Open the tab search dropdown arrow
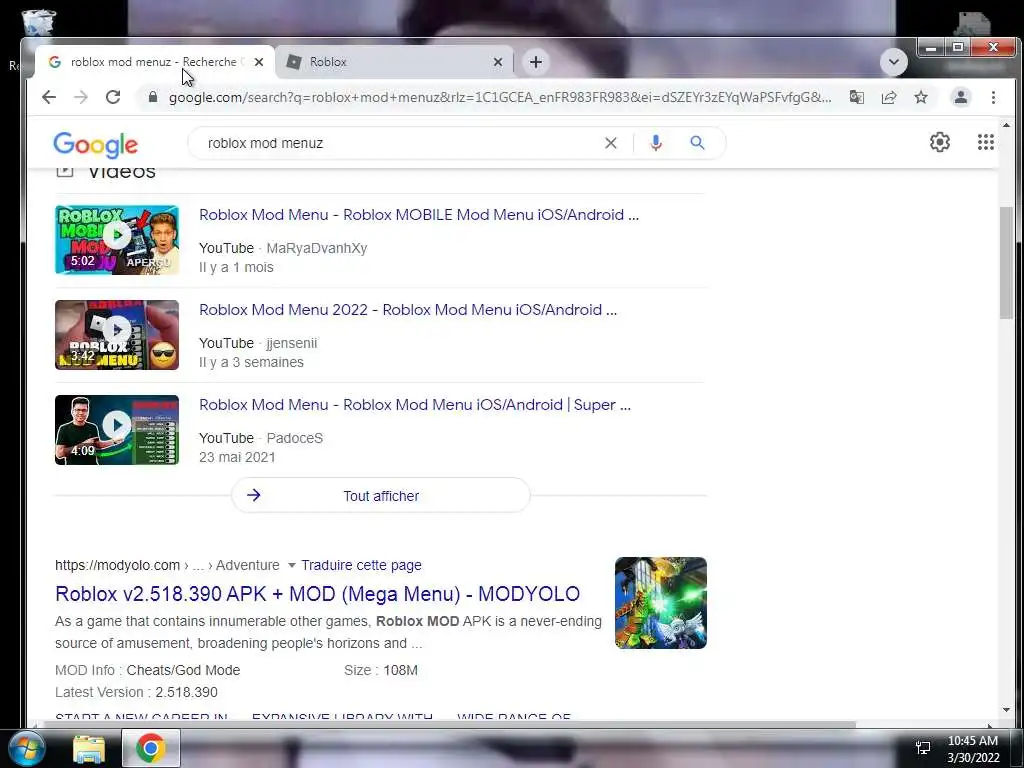 click(893, 62)
